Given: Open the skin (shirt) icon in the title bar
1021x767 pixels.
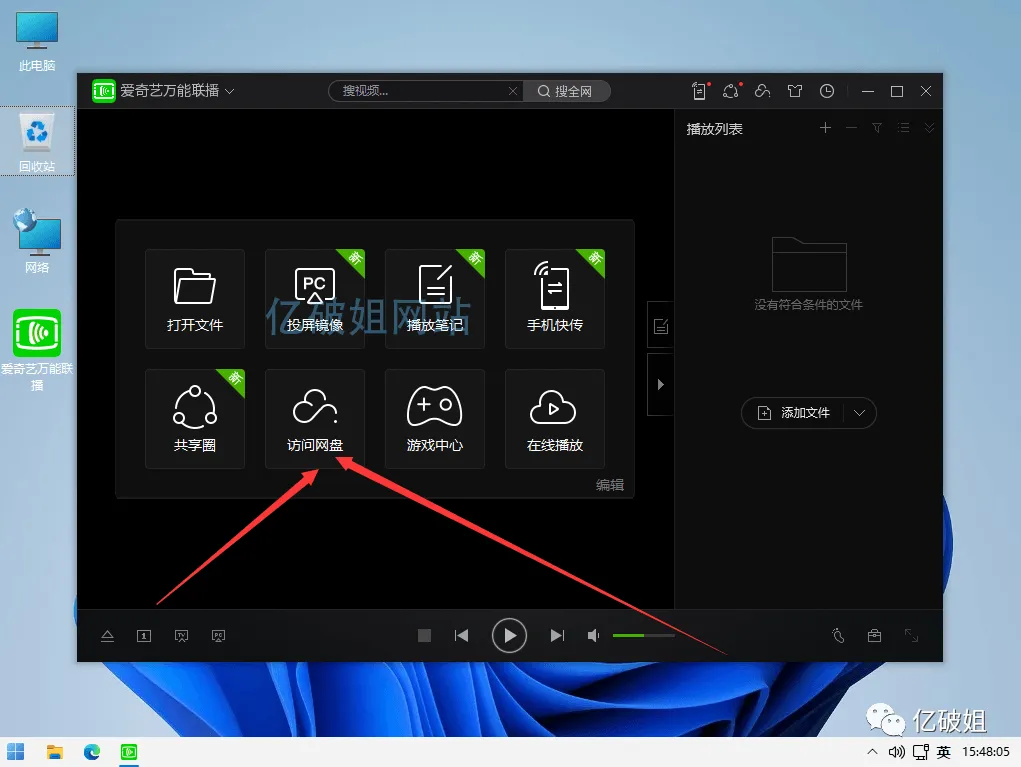Looking at the screenshot, I should [x=794, y=91].
